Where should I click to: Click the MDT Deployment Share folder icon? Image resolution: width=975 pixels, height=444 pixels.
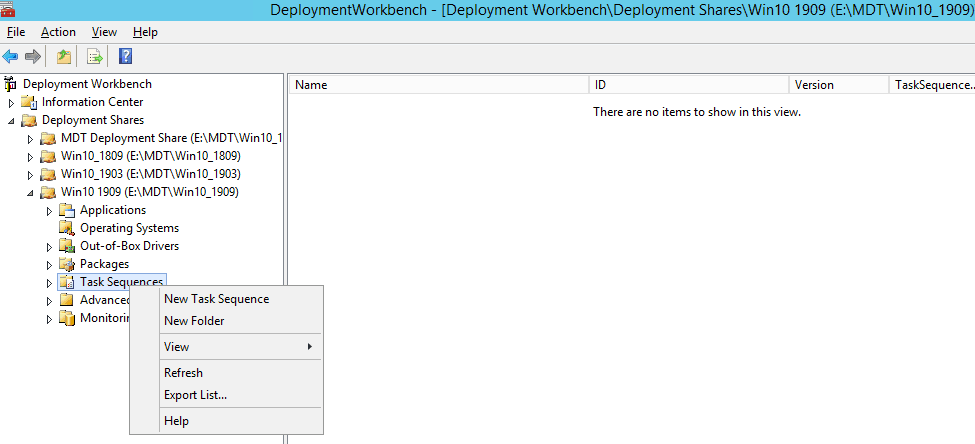(x=48, y=138)
